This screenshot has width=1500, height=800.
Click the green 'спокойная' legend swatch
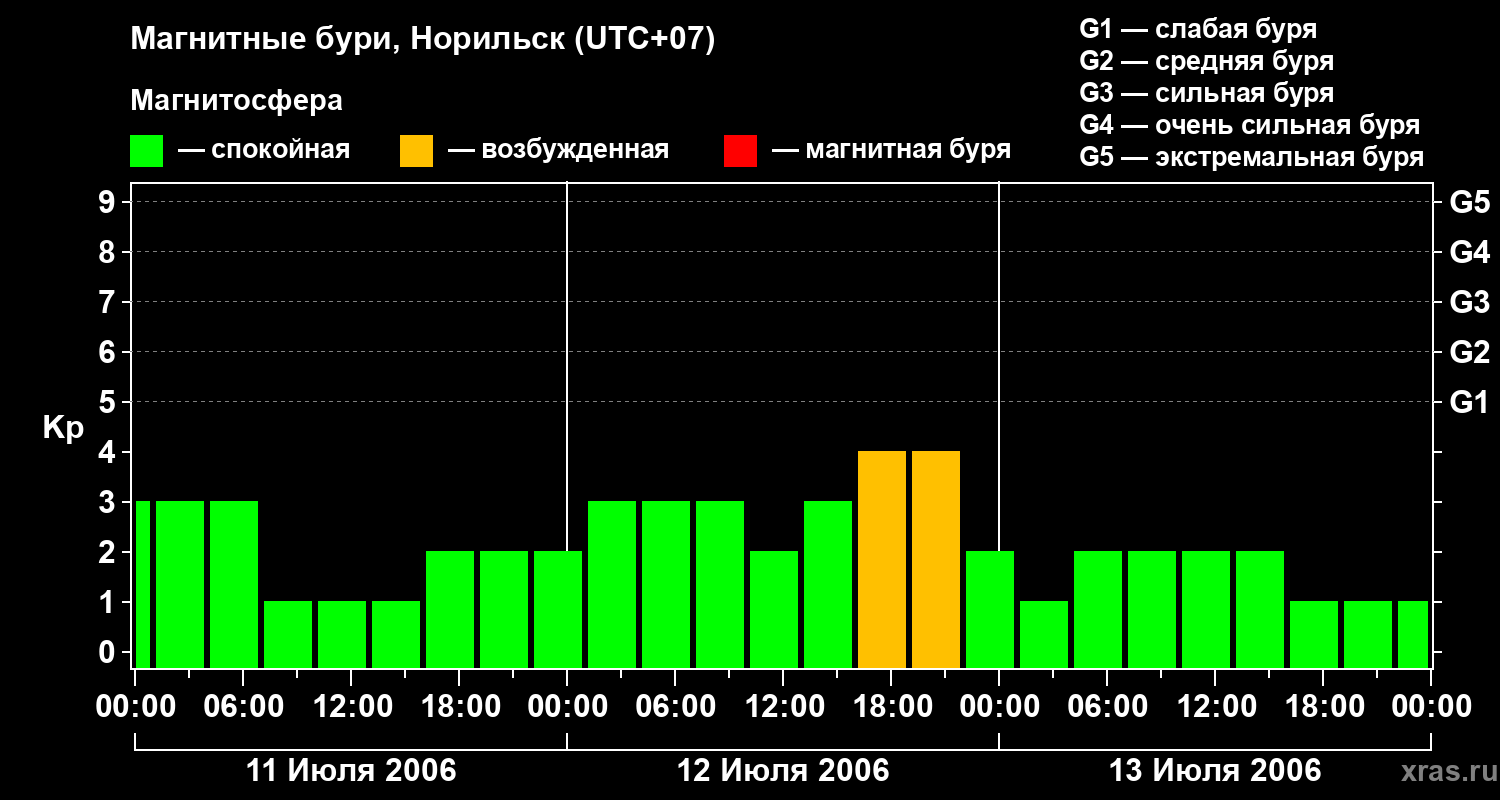[147, 151]
